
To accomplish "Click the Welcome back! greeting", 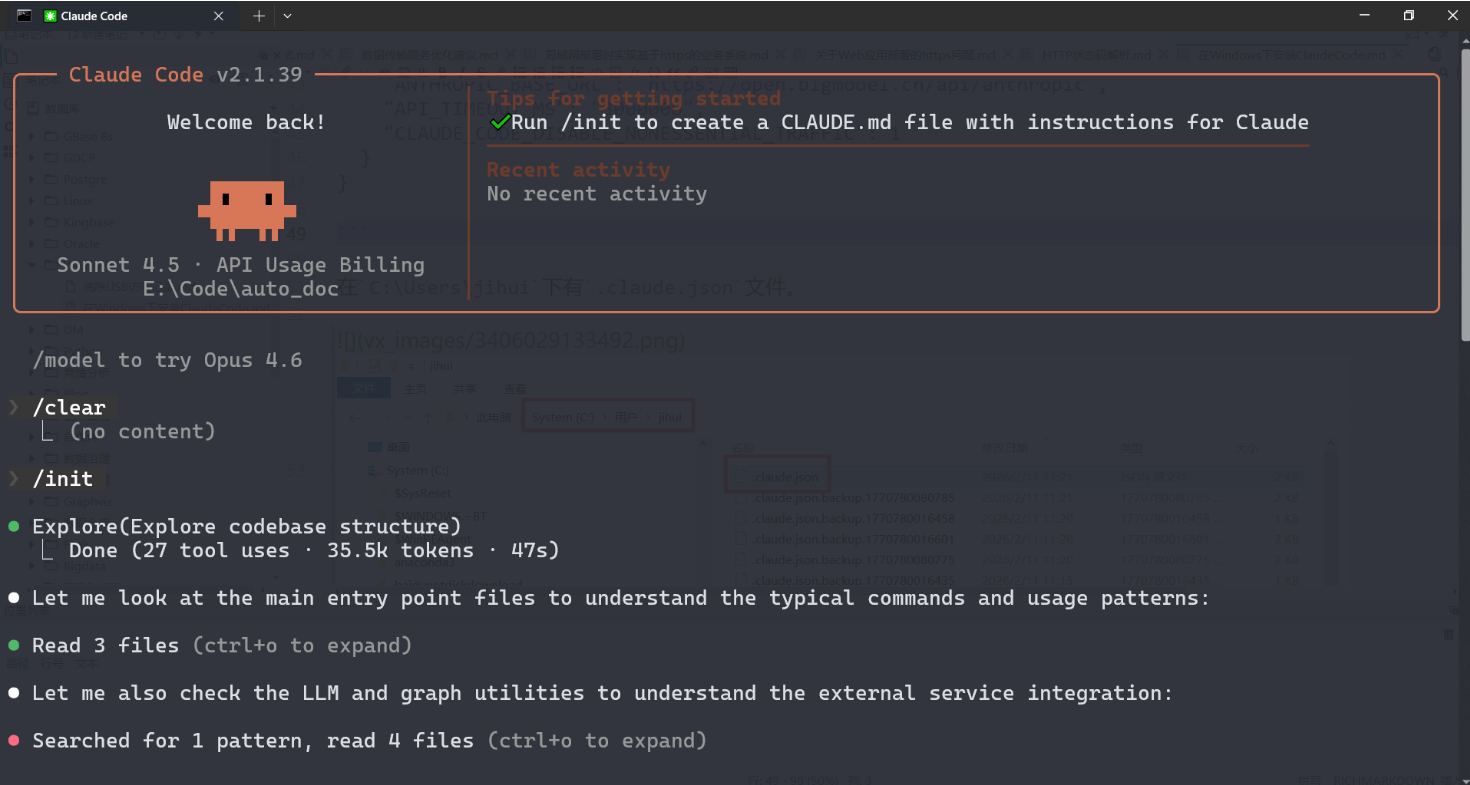I will click(246, 122).
